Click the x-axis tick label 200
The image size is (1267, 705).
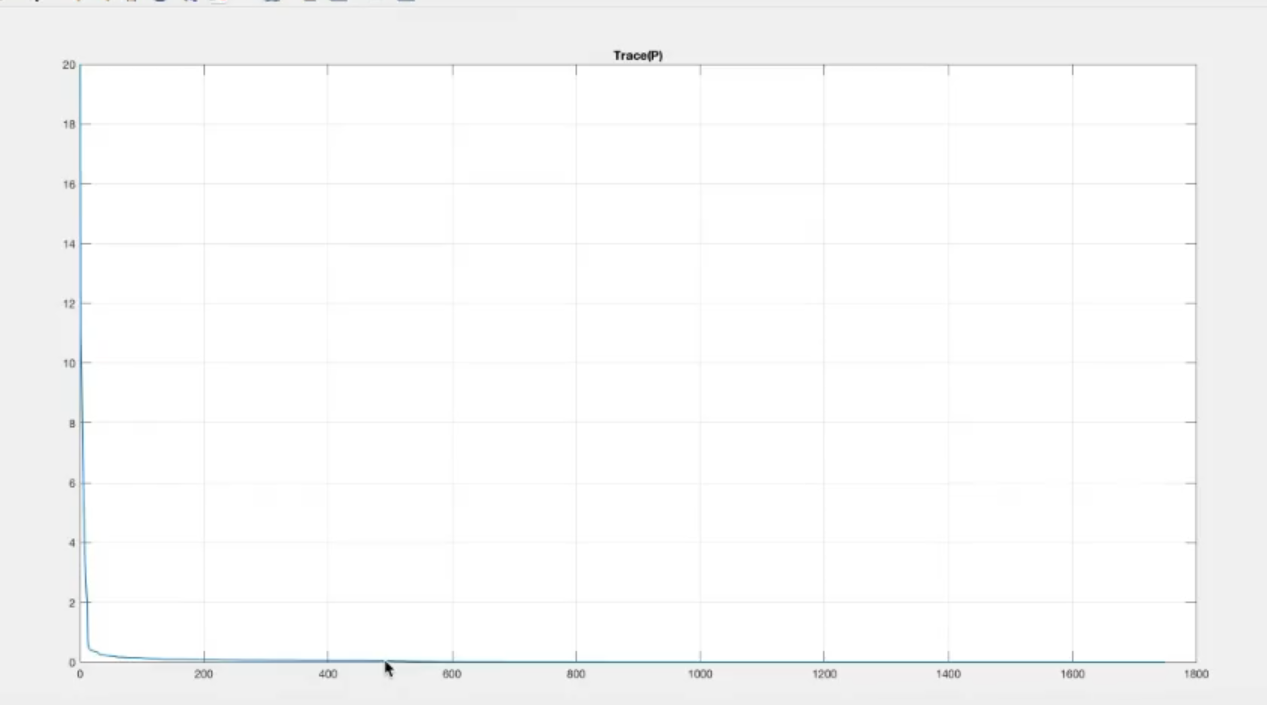click(204, 675)
